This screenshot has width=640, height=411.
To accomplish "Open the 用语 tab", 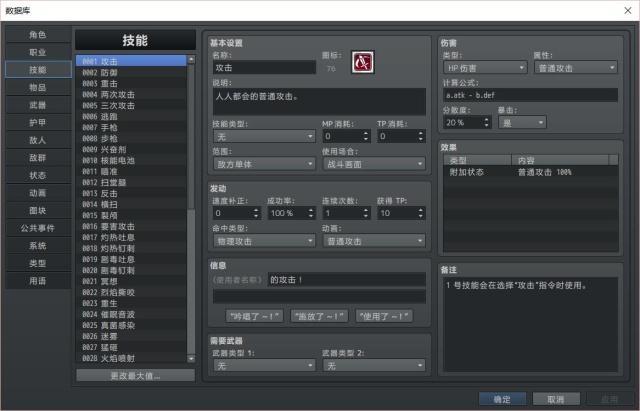I will click(38, 280).
